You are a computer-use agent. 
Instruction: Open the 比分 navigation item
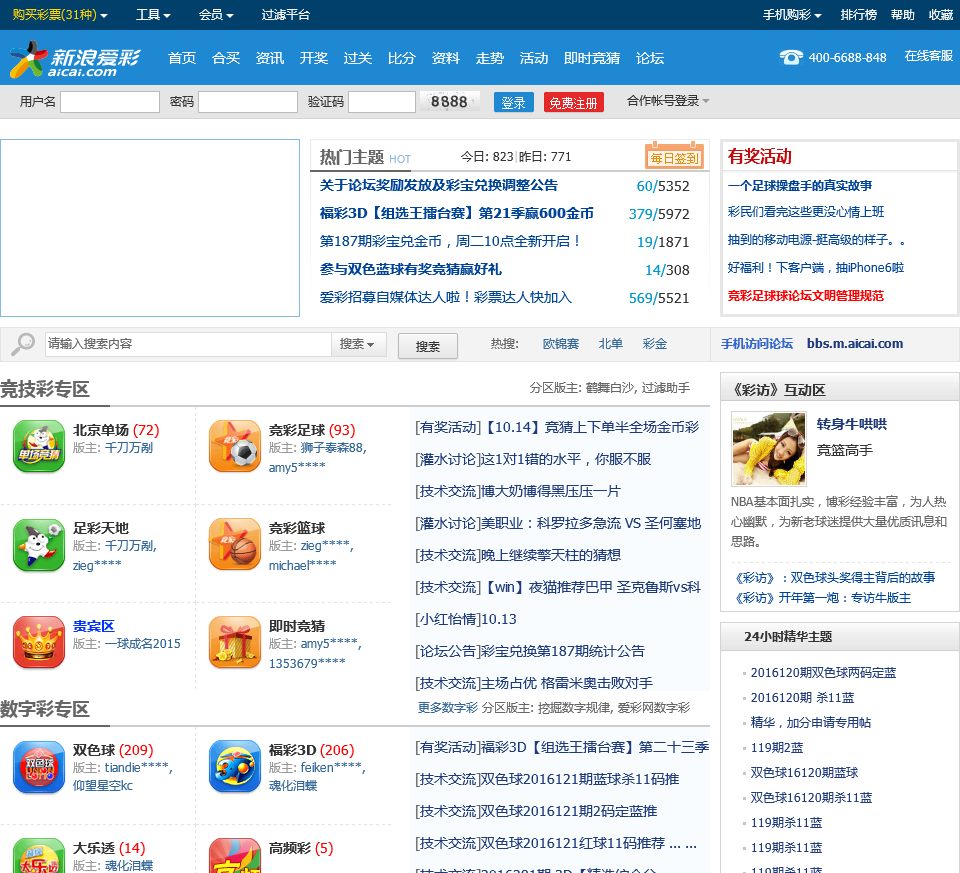point(402,58)
